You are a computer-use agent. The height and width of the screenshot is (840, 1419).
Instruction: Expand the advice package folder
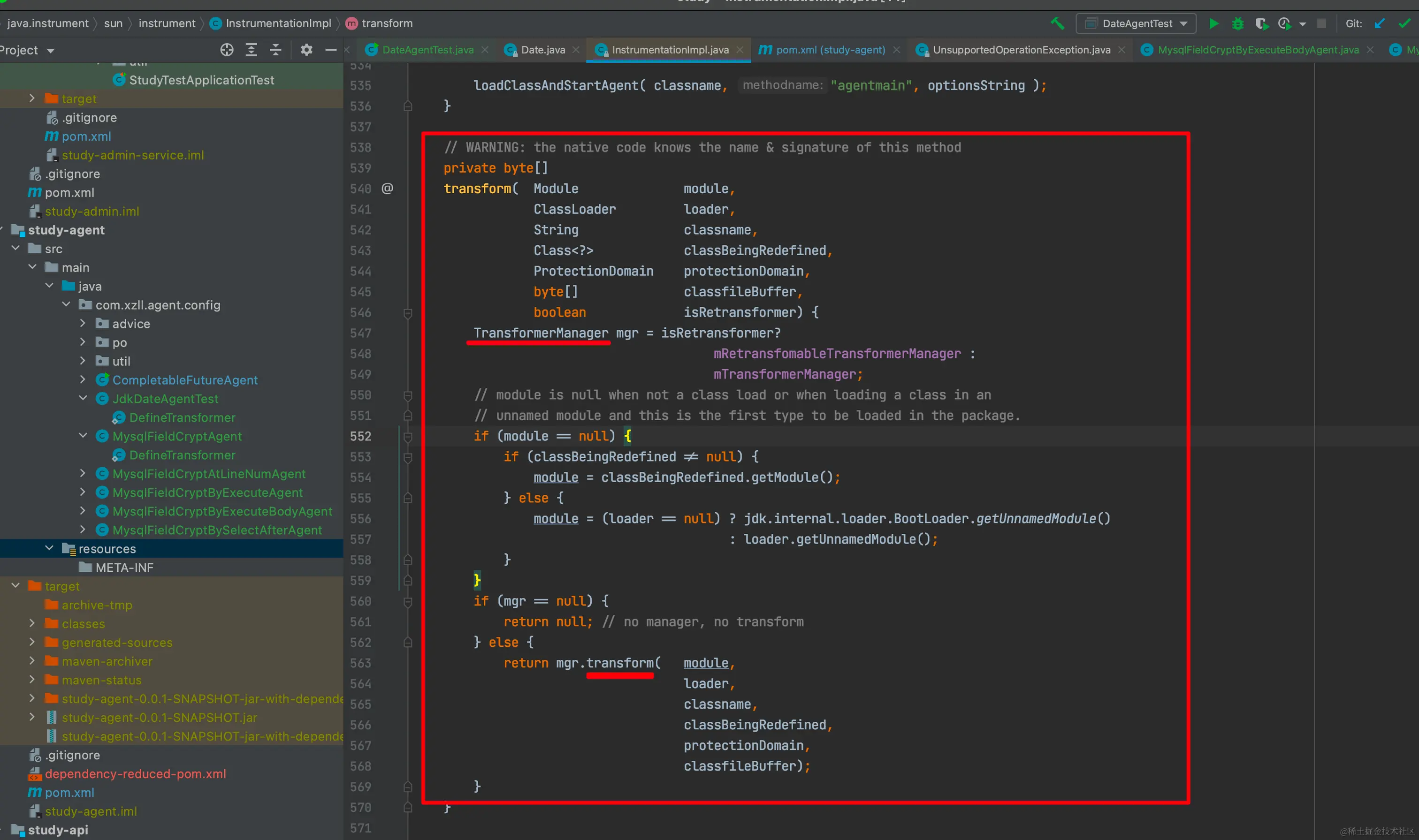point(83,324)
